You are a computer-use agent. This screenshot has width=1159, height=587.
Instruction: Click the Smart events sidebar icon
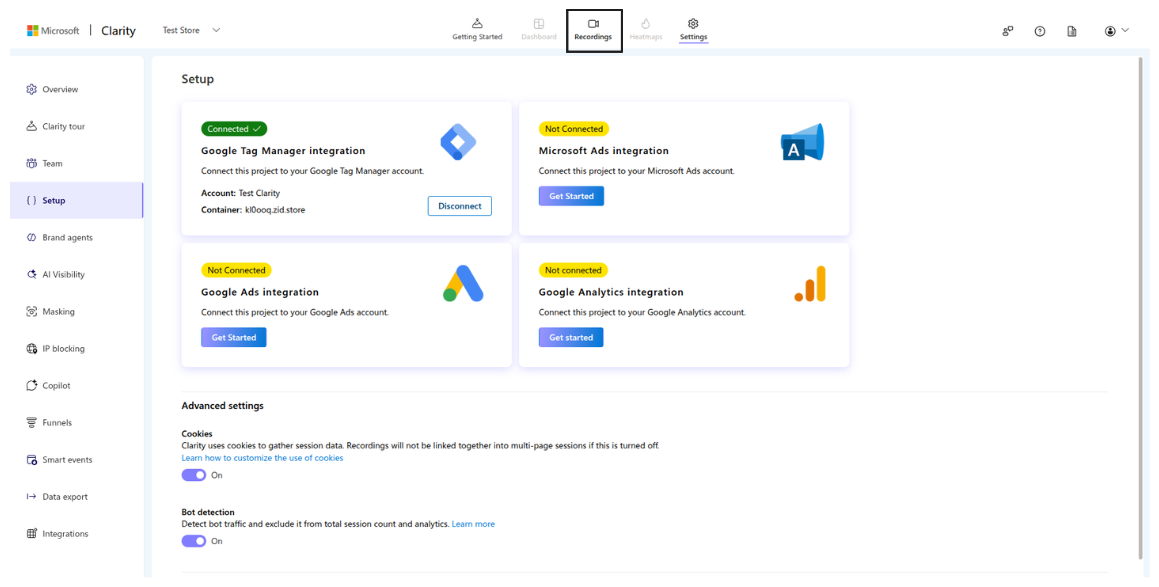pyautogui.click(x=31, y=459)
